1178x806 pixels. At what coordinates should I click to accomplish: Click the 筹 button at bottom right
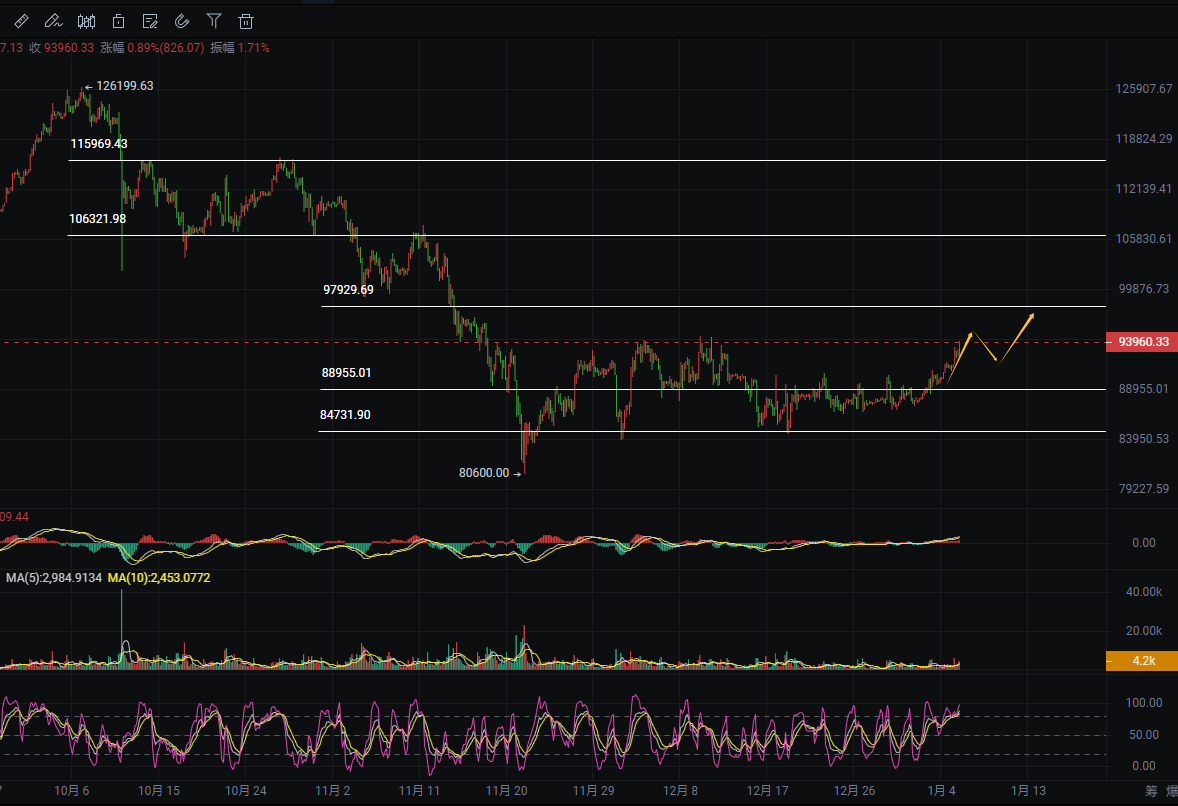[1151, 791]
